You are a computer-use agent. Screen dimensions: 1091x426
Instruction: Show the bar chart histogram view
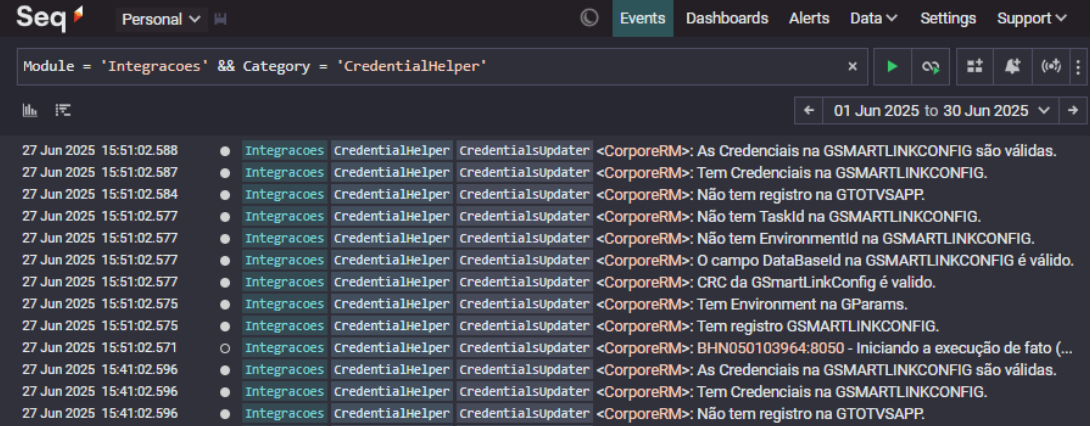30,110
